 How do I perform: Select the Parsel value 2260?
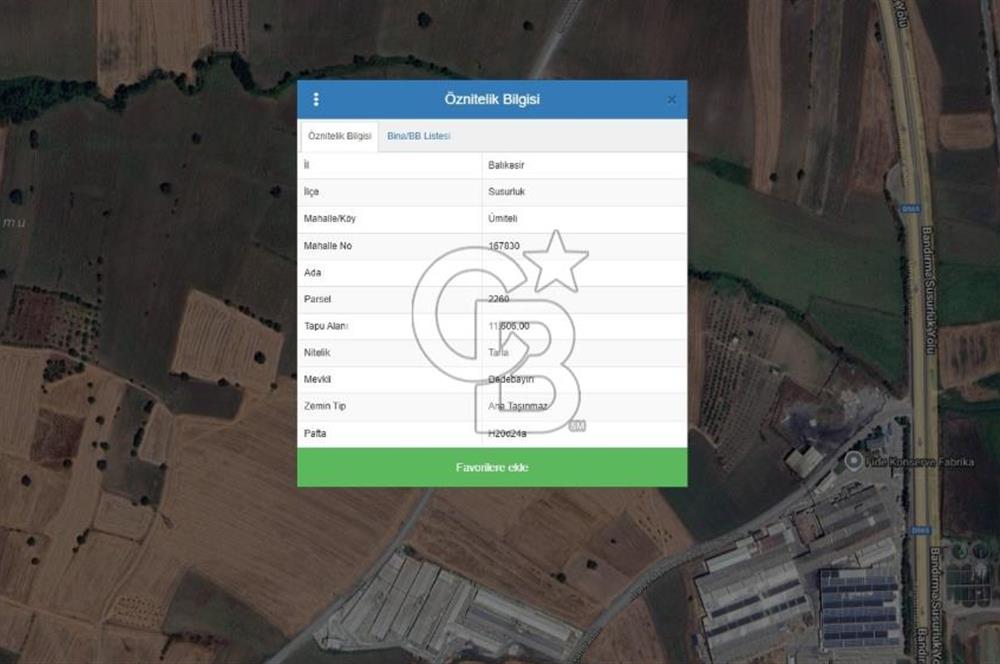pos(499,299)
